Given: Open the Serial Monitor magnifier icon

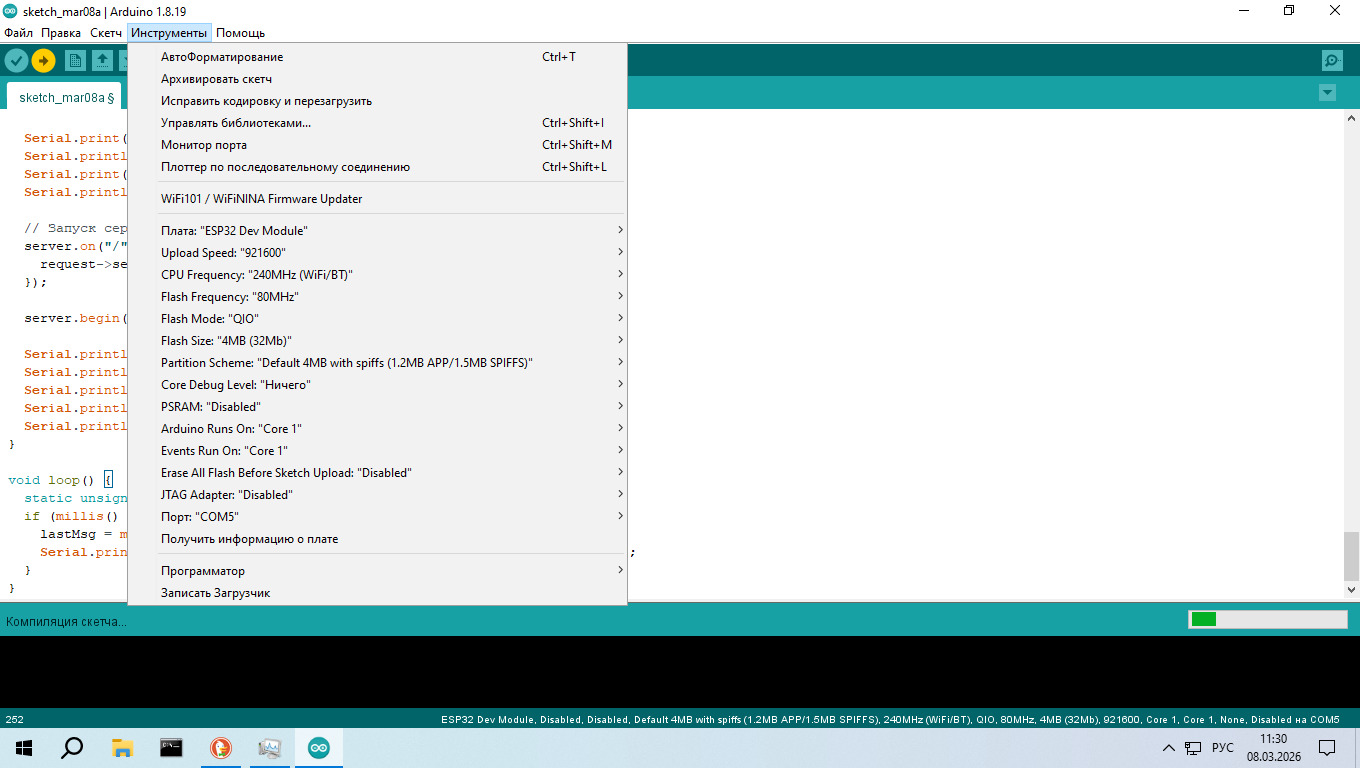Looking at the screenshot, I should 1332,61.
